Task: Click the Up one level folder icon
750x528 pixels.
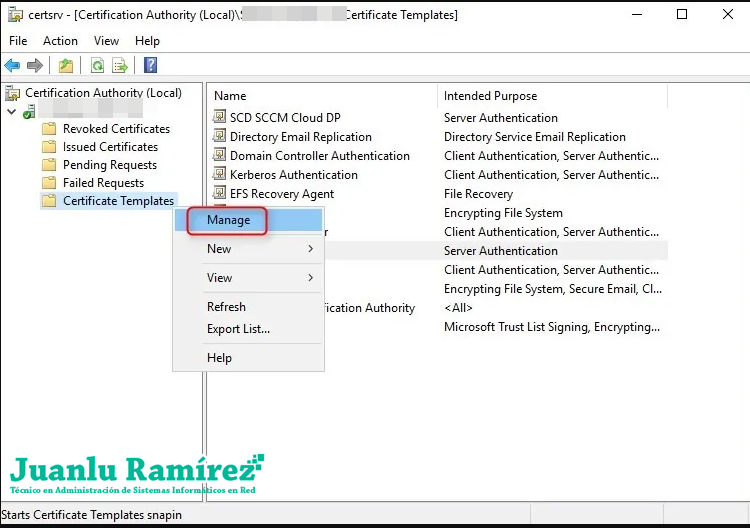Action: point(65,66)
